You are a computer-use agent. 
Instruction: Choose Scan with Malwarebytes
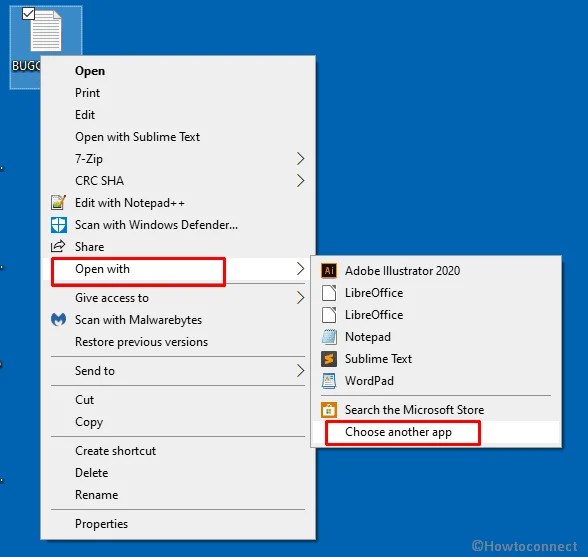point(178,320)
